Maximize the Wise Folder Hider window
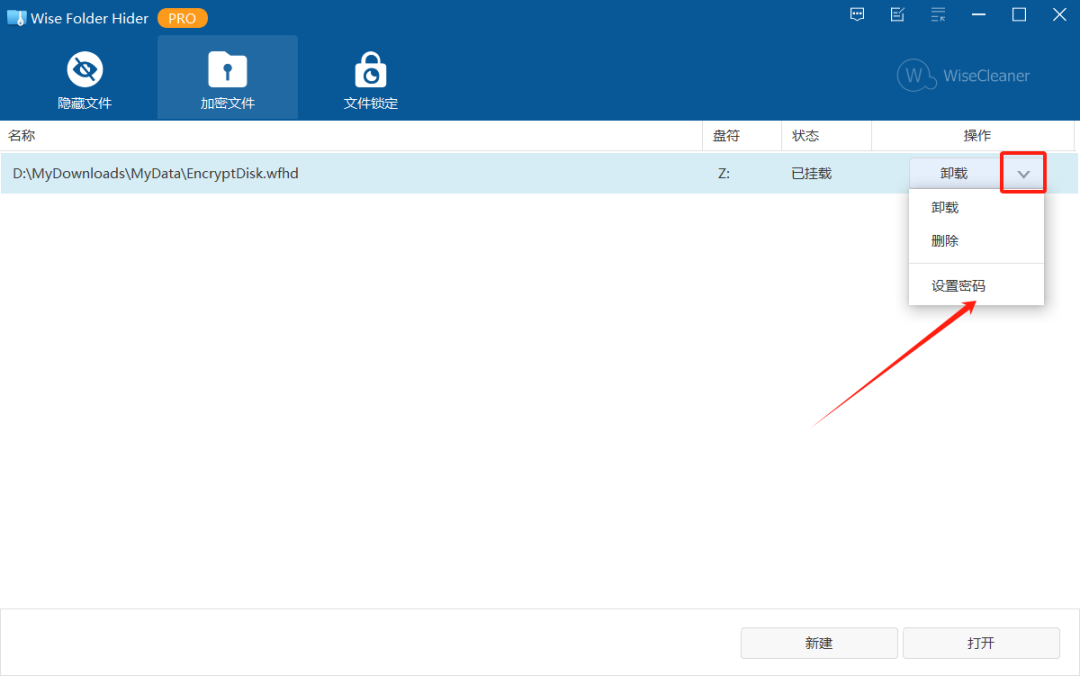Screen dimensions: 1080x676 coord(1019,14)
